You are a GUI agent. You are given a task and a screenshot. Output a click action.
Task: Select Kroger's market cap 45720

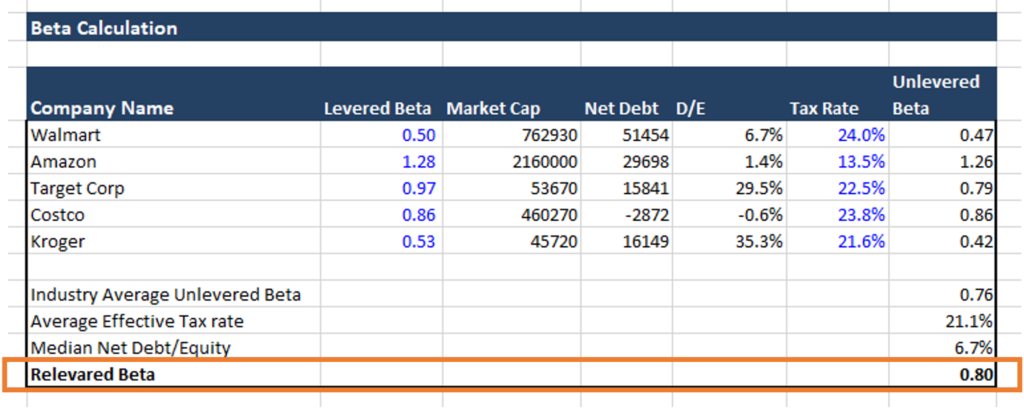pos(511,242)
